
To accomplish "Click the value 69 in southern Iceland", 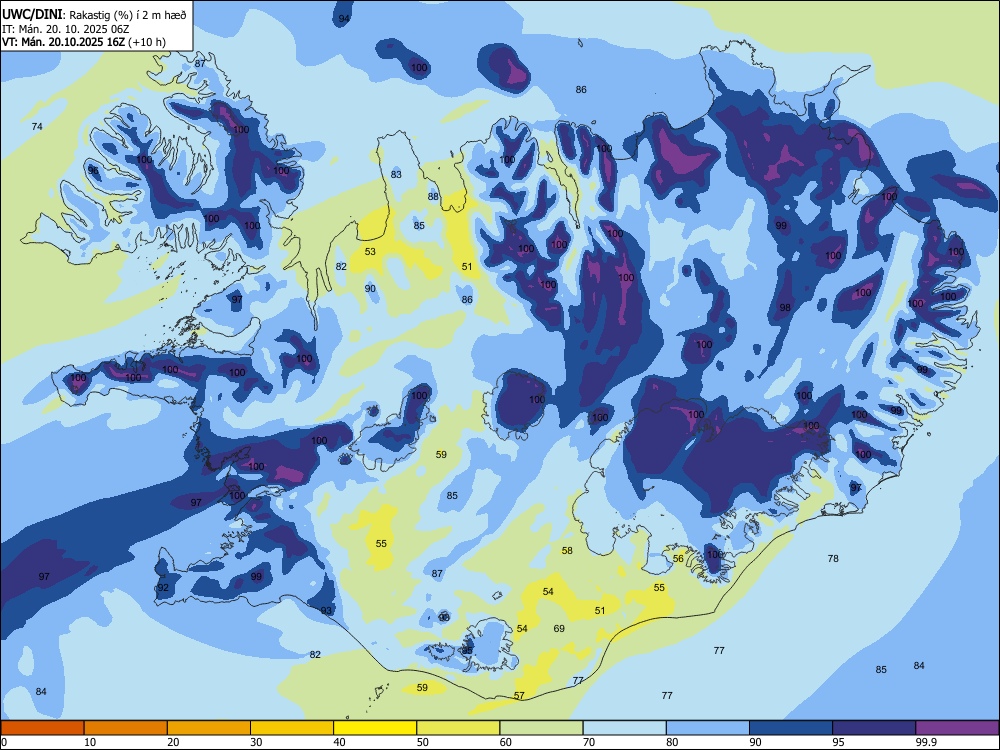I will (559, 628).
